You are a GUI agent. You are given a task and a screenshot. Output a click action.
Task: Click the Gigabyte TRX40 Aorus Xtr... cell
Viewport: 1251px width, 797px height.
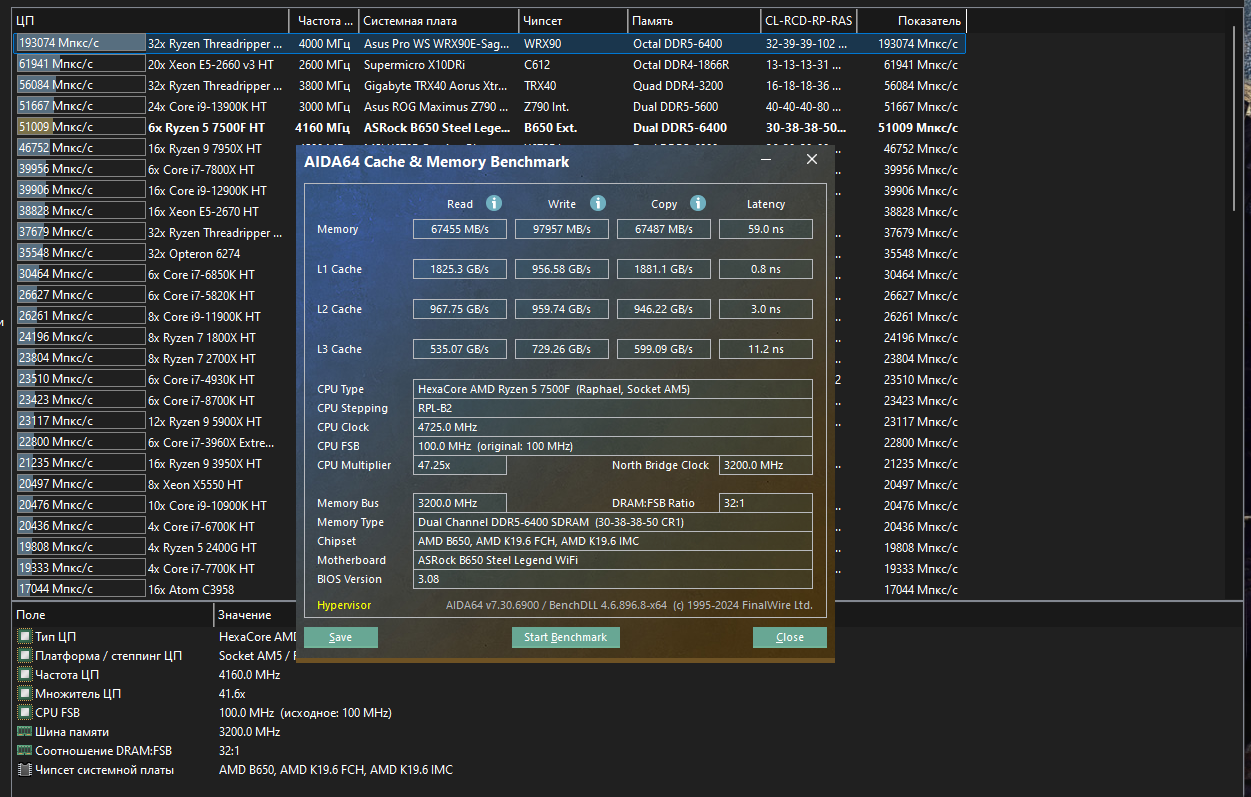pyautogui.click(x=435, y=85)
